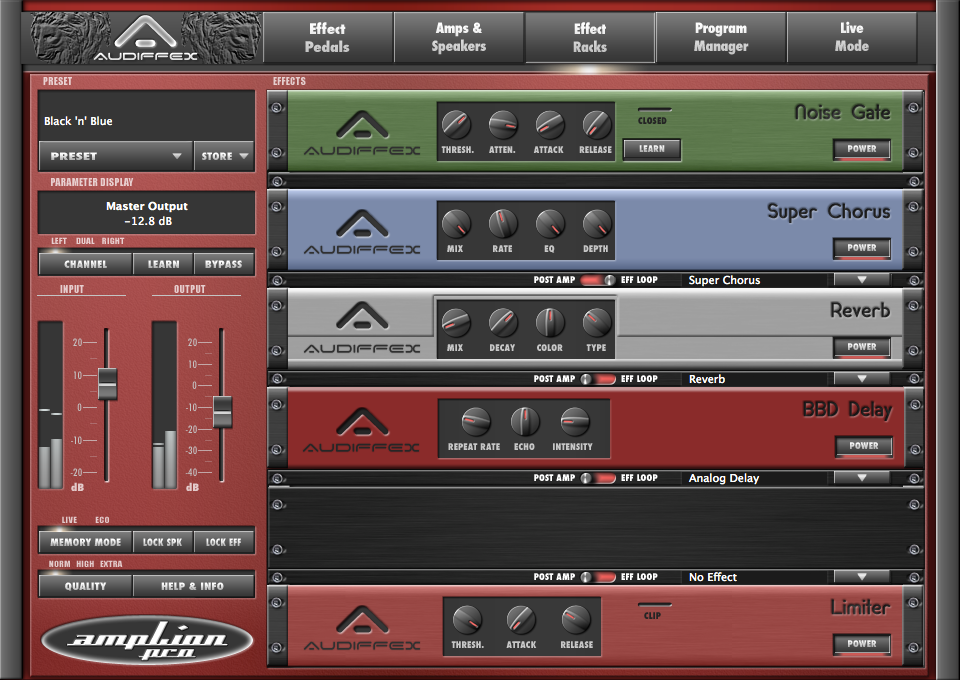Click the QUALITY button
This screenshot has width=960, height=680.
(x=86, y=586)
